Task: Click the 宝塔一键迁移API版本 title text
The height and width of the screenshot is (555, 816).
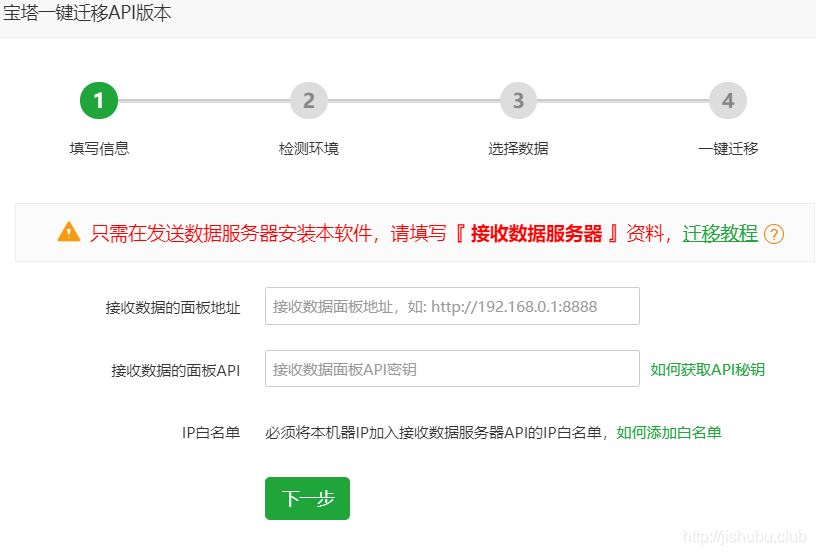Action: tap(87, 12)
